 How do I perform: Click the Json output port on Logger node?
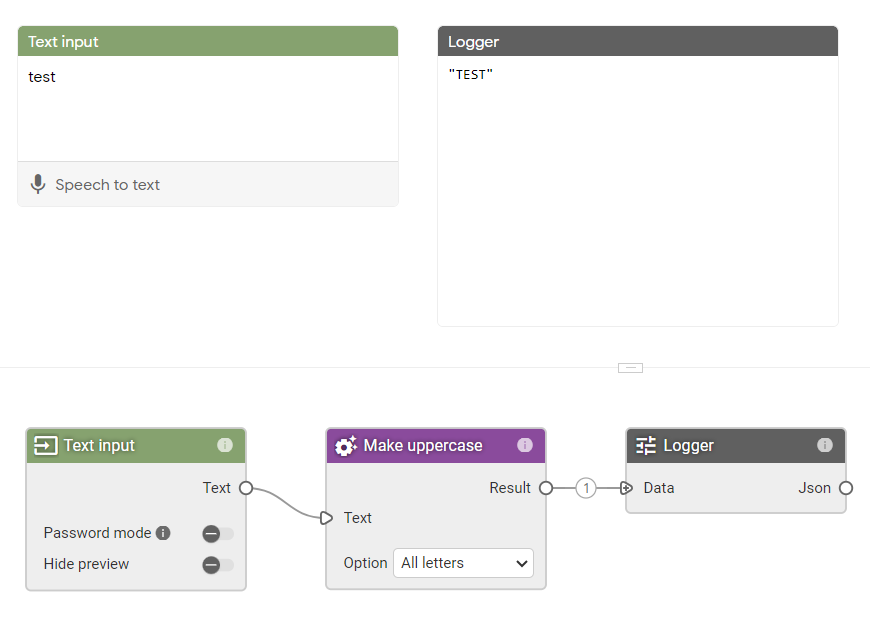(x=846, y=488)
